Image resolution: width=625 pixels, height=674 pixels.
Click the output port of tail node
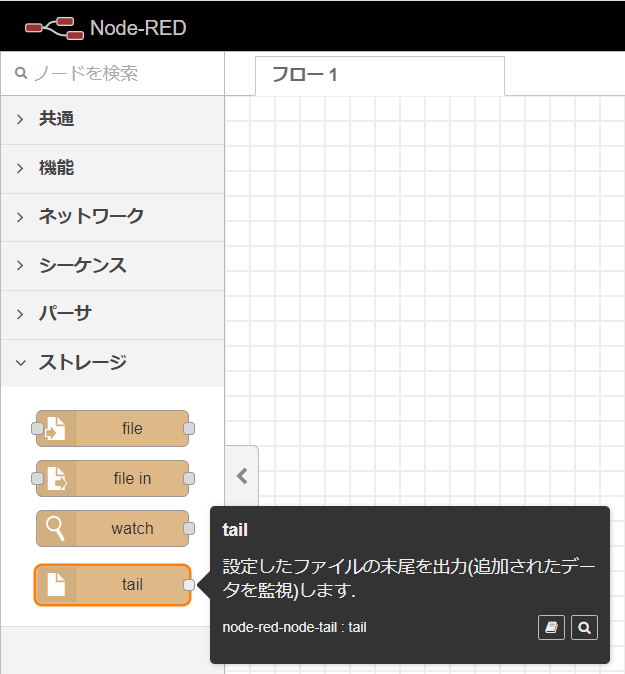coord(189,585)
